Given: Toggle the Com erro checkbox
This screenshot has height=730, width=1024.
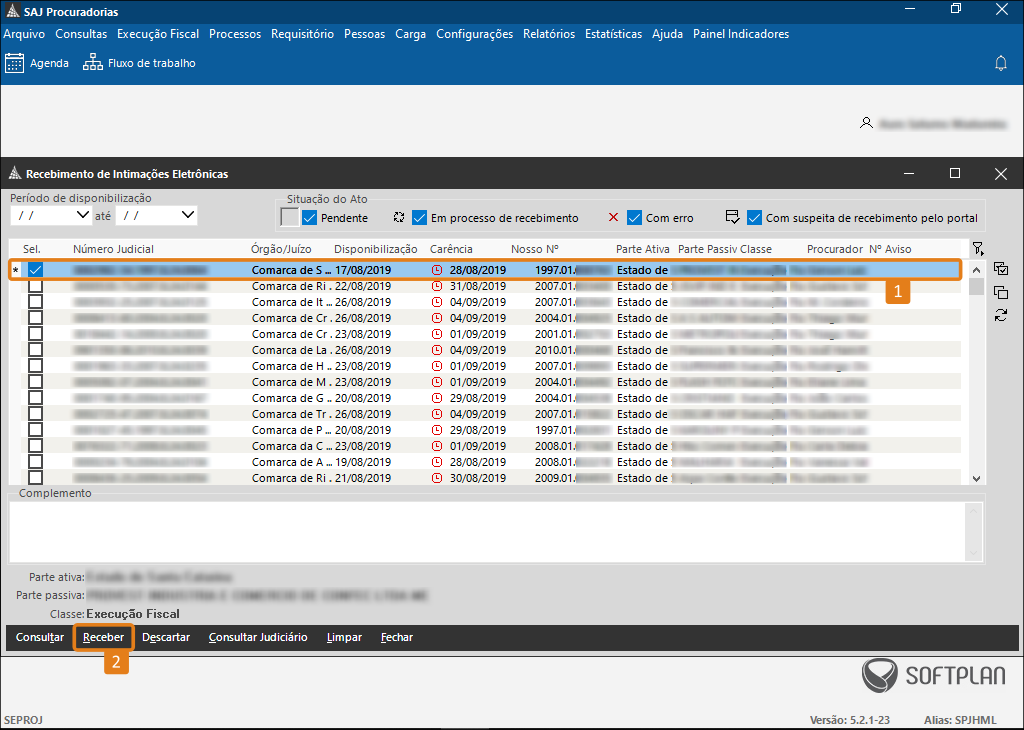Looking at the screenshot, I should tap(634, 217).
